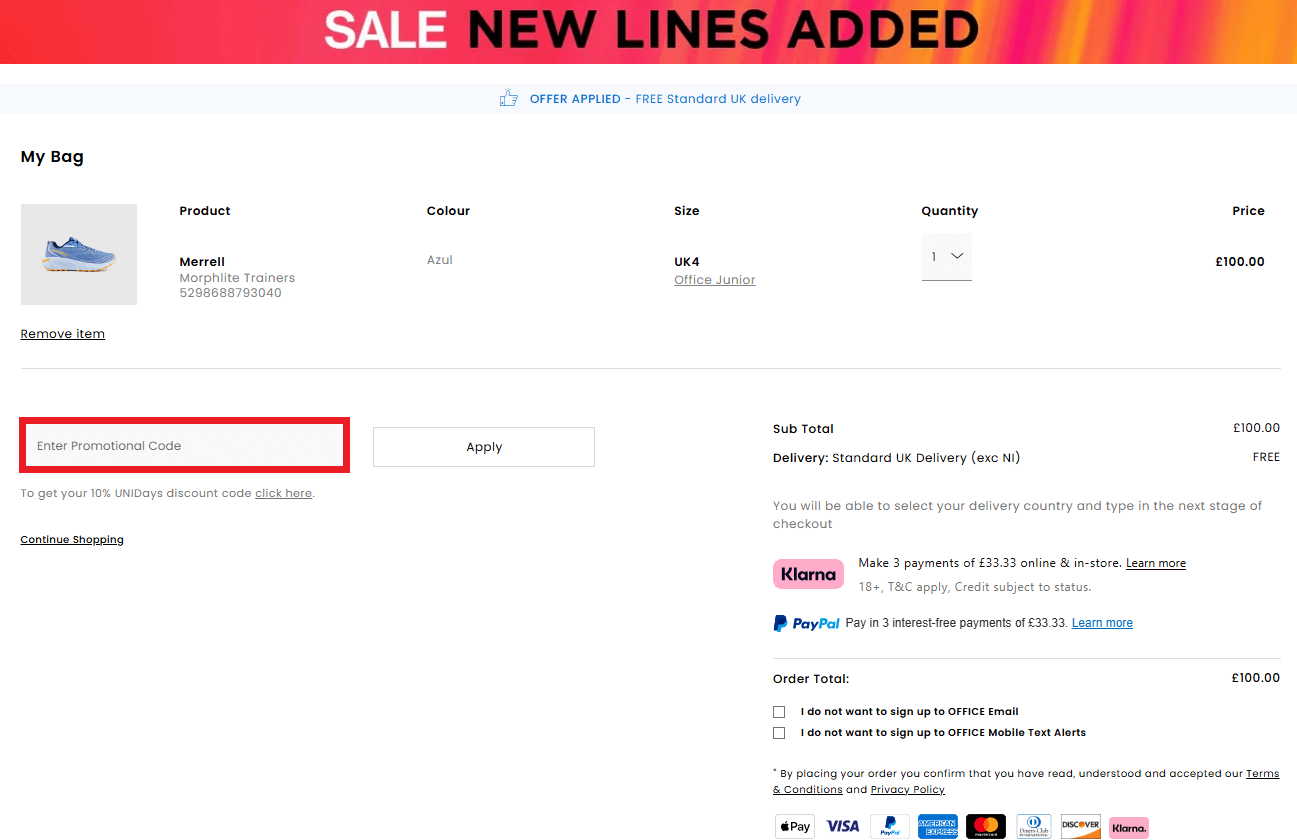Click the thumbs-up offer applied icon
1297x840 pixels.
(508, 98)
